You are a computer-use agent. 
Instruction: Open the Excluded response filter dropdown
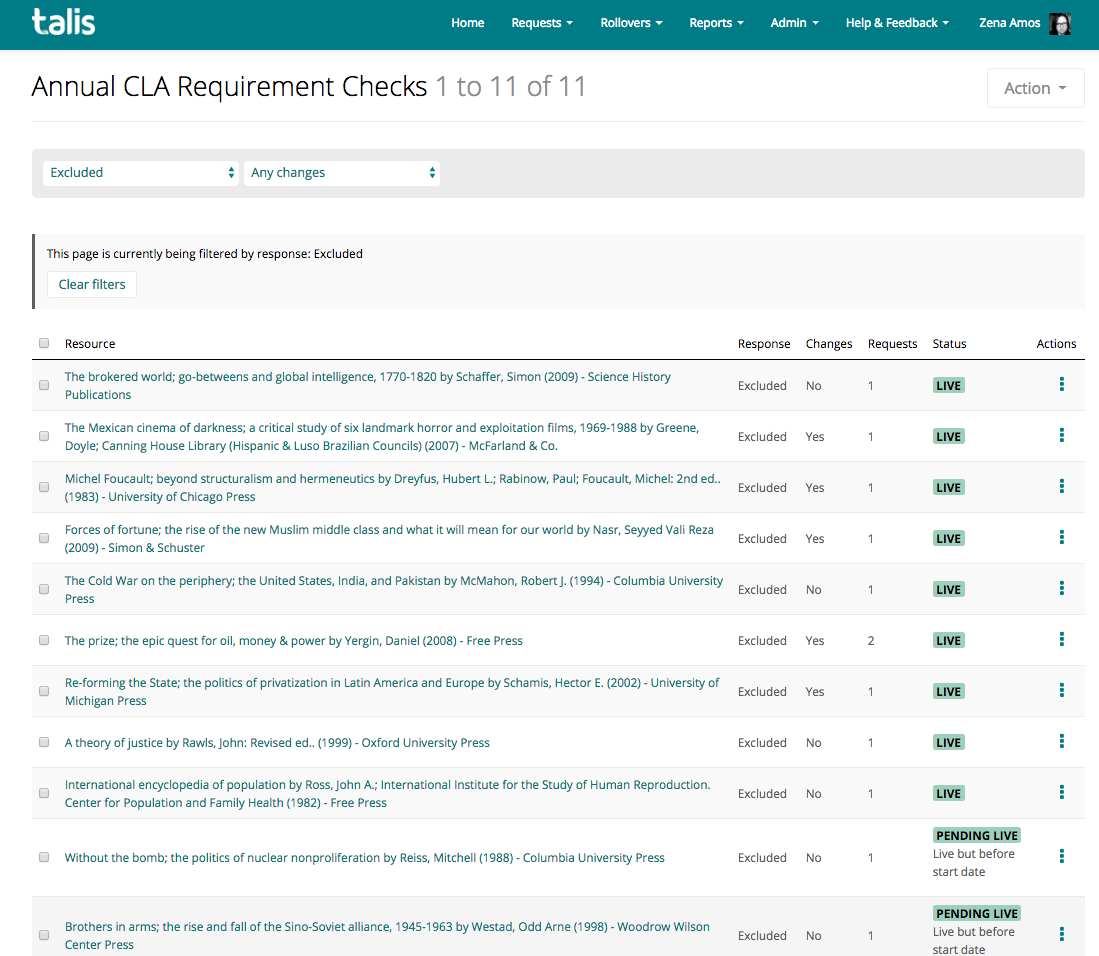coord(141,173)
